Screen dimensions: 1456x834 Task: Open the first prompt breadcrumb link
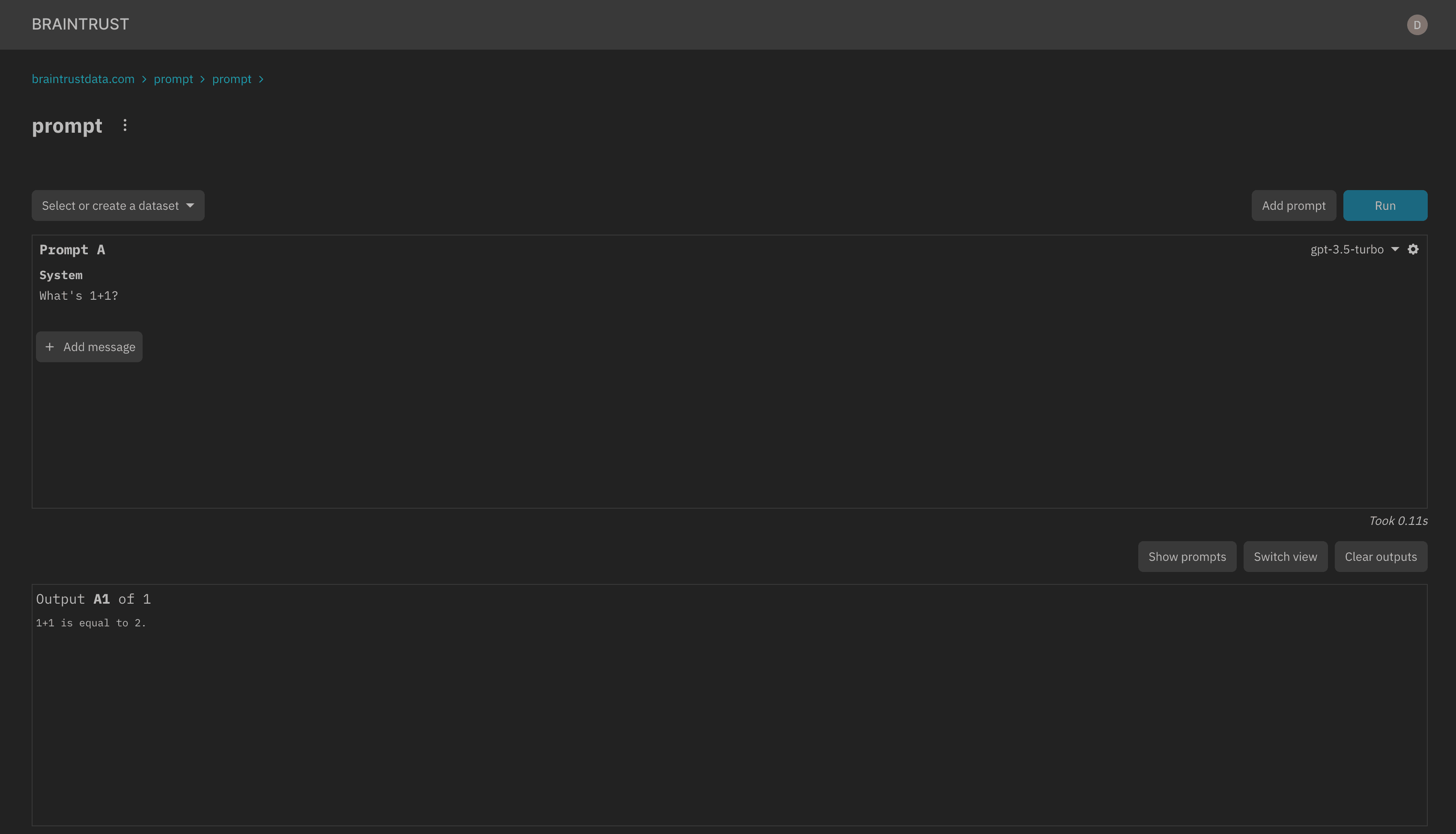[x=173, y=79]
